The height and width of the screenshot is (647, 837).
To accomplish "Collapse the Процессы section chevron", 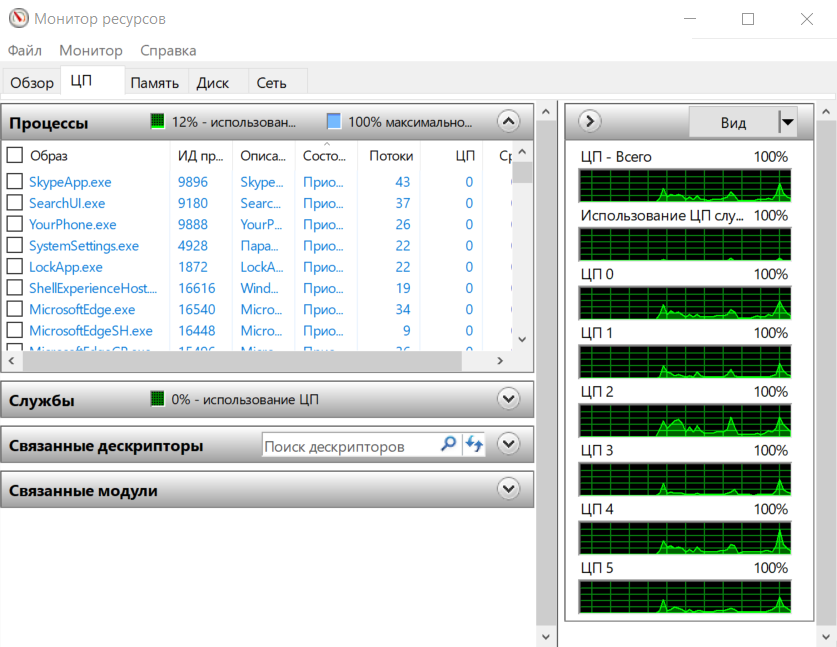I will tap(508, 122).
